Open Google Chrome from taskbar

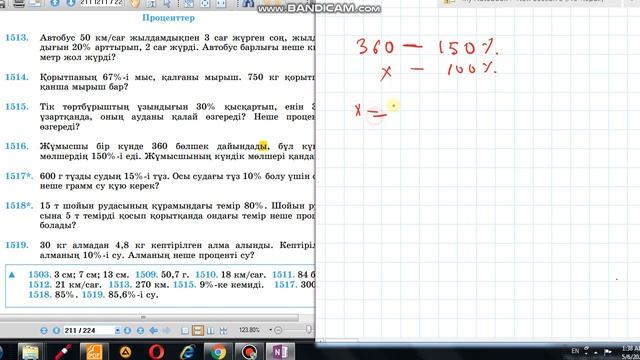[x=218, y=351]
